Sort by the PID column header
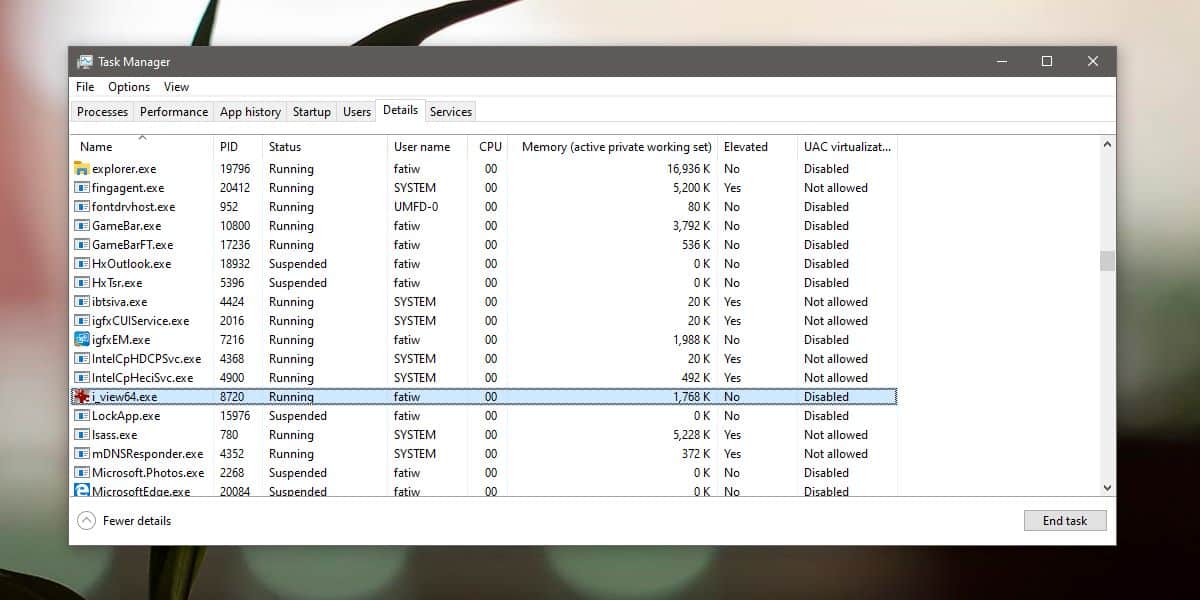The image size is (1200, 600). pos(237,147)
